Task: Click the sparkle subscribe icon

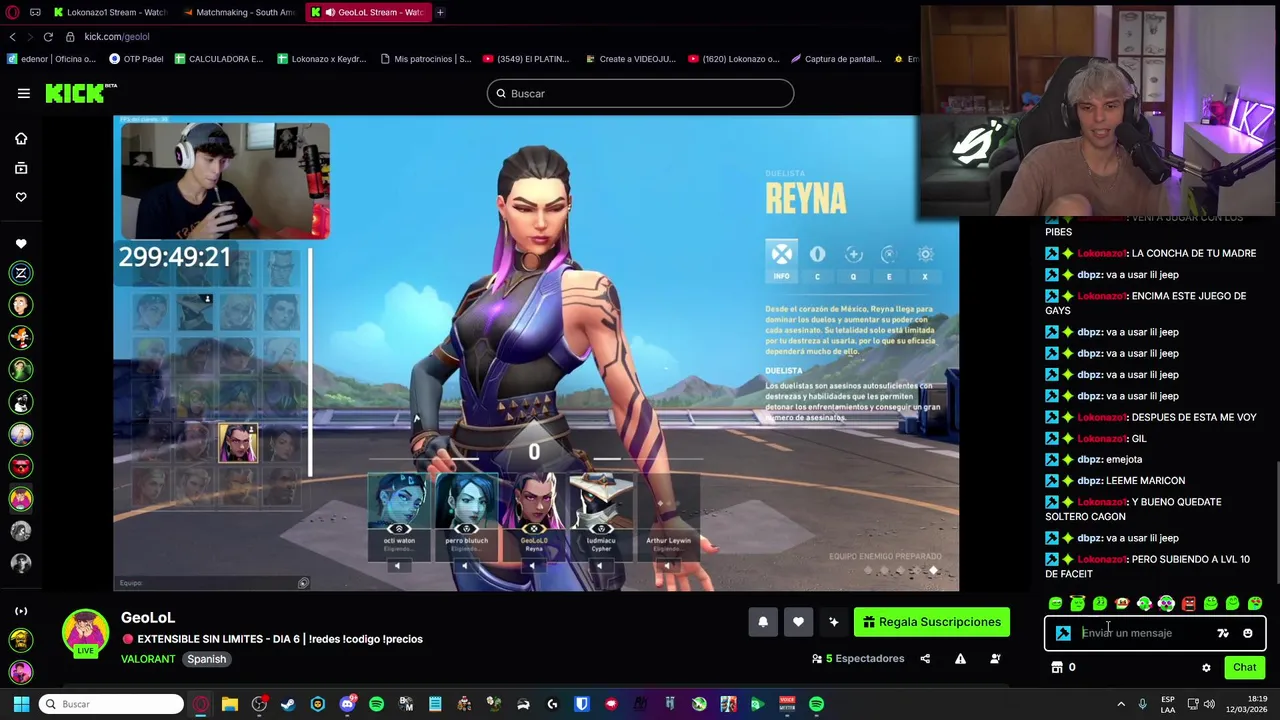Action: [833, 622]
